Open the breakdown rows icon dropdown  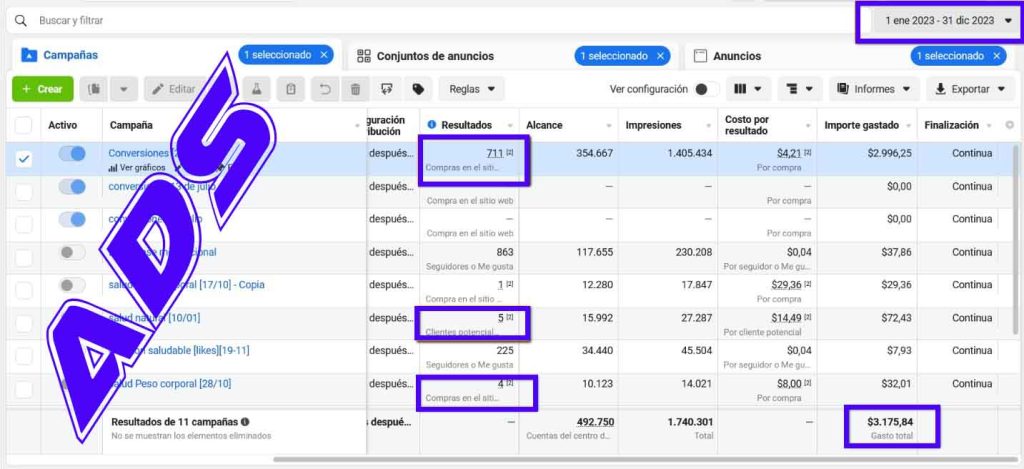tap(798, 89)
